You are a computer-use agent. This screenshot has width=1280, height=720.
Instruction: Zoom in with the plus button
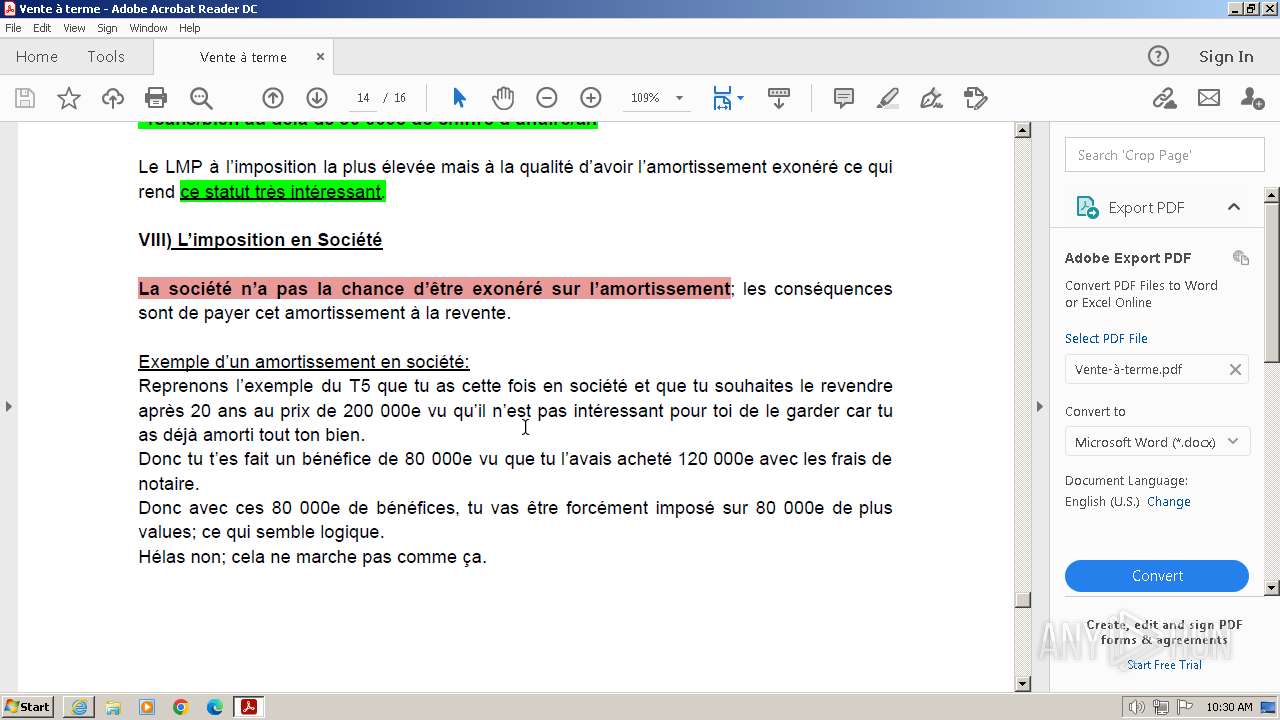coord(591,98)
